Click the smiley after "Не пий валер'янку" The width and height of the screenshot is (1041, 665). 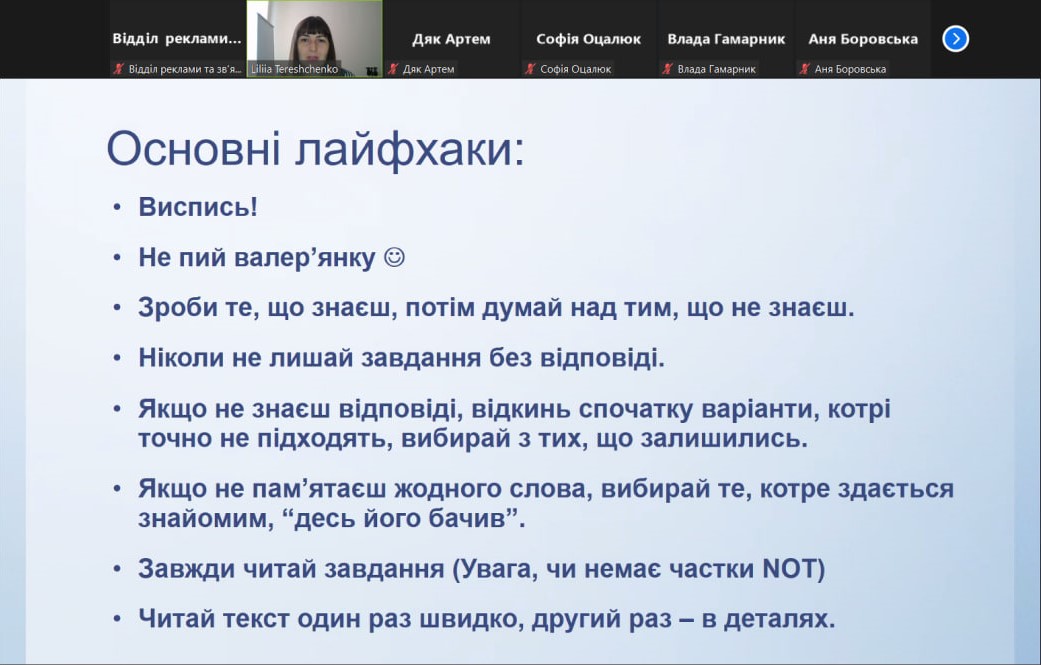(394, 257)
